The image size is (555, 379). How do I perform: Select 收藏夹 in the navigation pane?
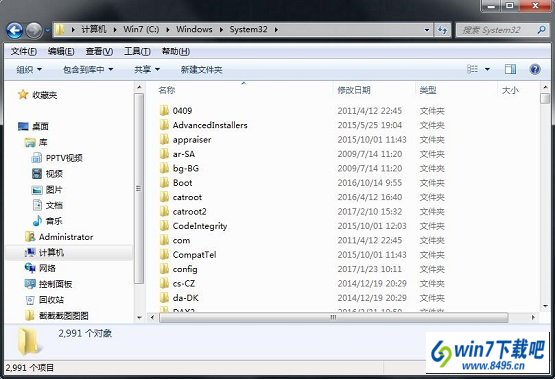(38, 95)
